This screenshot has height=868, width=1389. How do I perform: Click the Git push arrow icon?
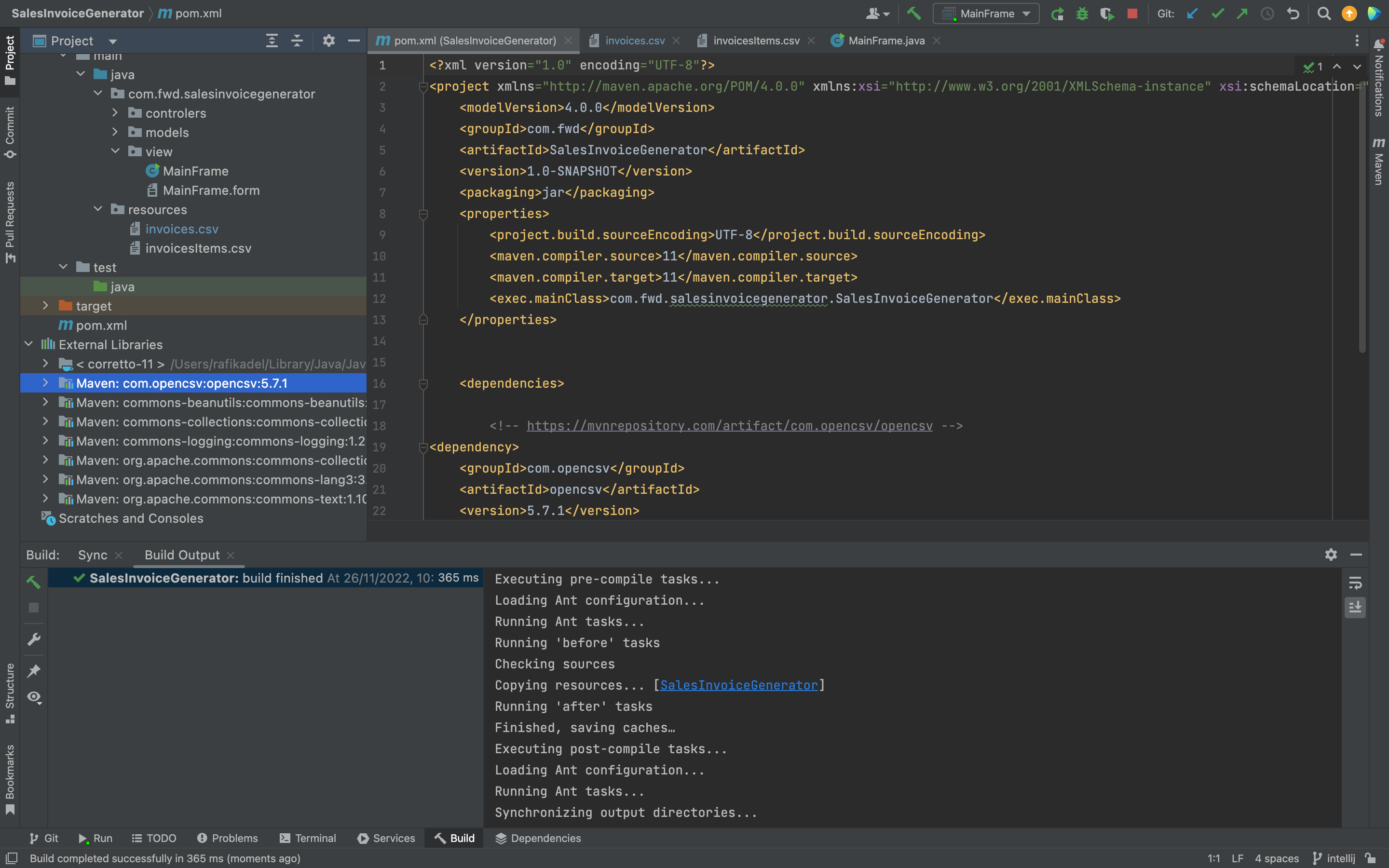(x=1242, y=13)
